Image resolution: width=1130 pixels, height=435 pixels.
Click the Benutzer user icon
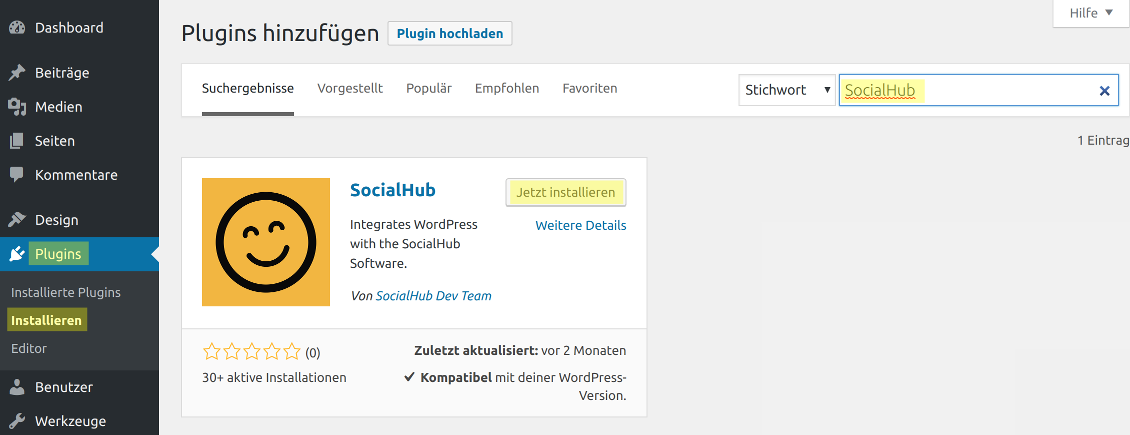click(17, 387)
